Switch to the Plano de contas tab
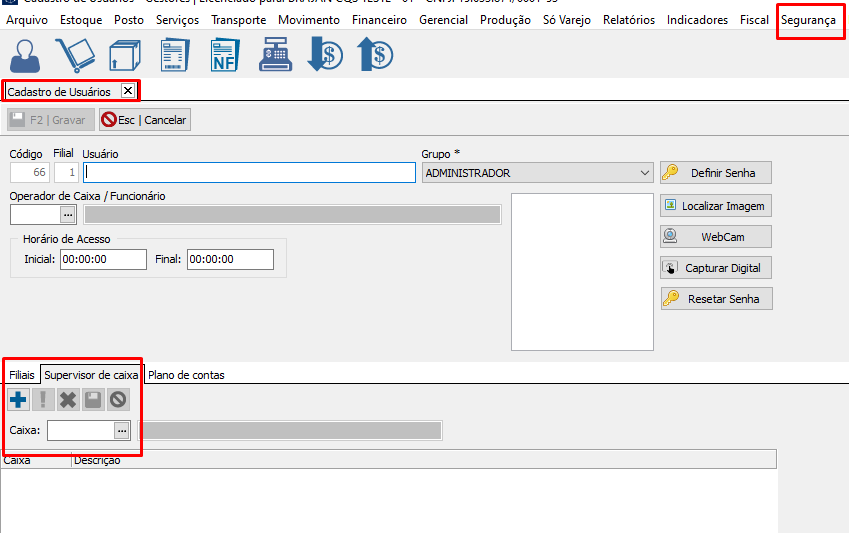The width and height of the screenshot is (849, 533). tap(186, 375)
